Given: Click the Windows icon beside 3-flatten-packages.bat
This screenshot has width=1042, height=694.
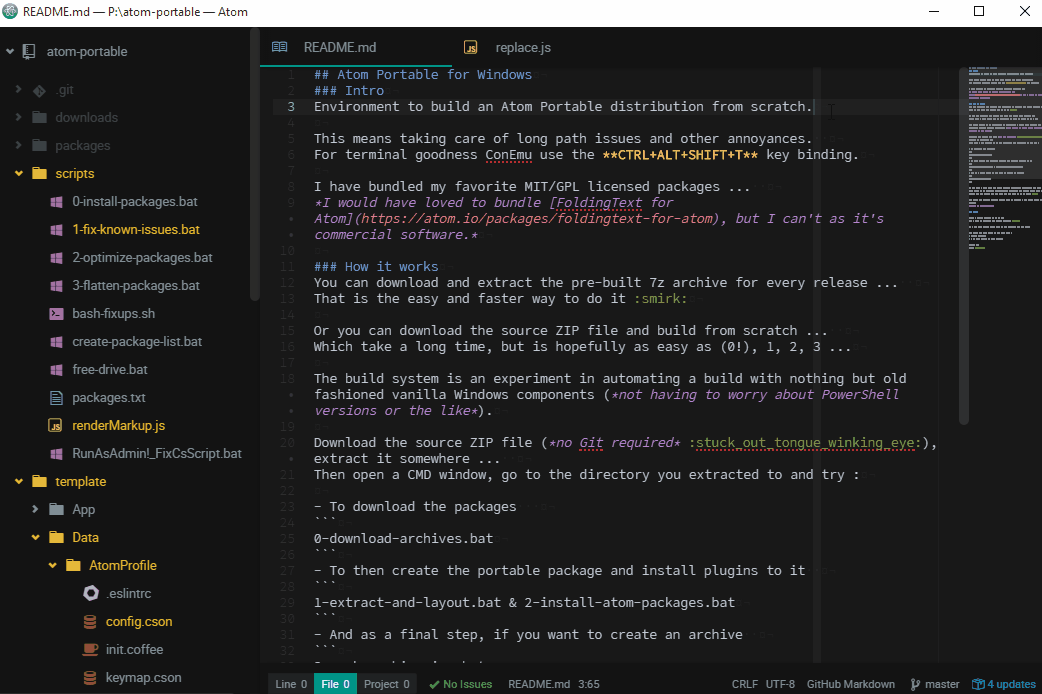Looking at the screenshot, I should pyautogui.click(x=56, y=285).
